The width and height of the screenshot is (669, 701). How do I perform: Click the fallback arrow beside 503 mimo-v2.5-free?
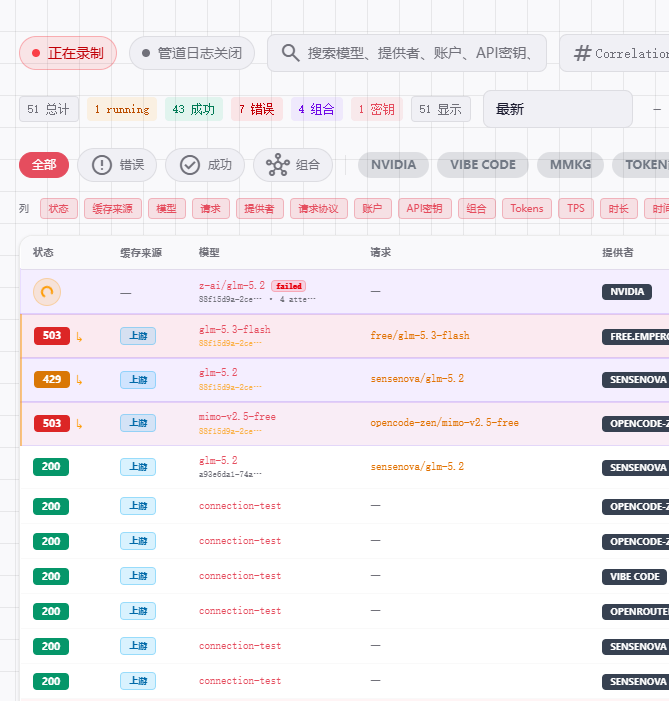79,424
